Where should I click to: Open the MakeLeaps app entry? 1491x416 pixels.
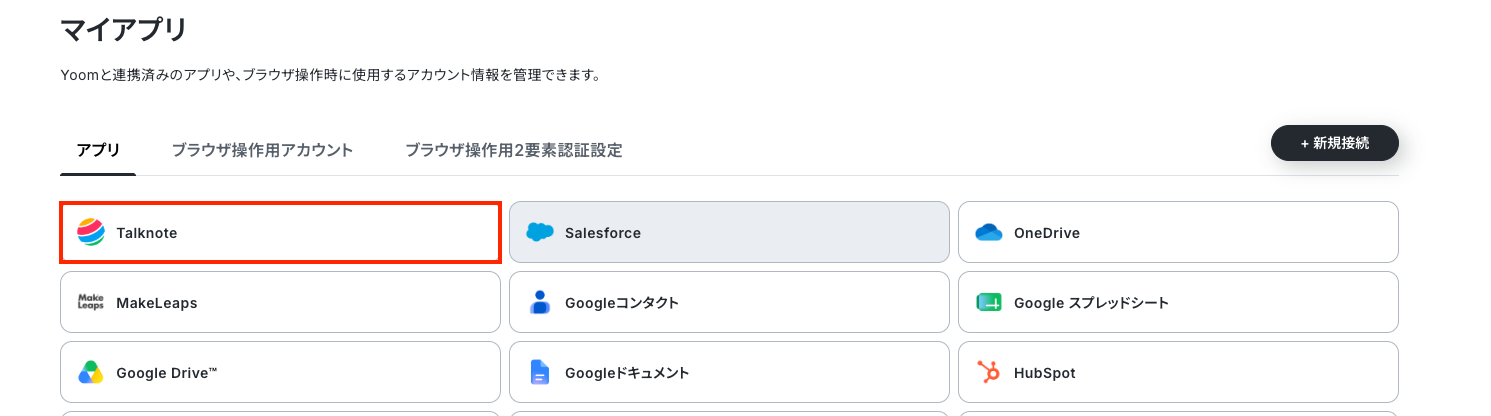click(280, 302)
